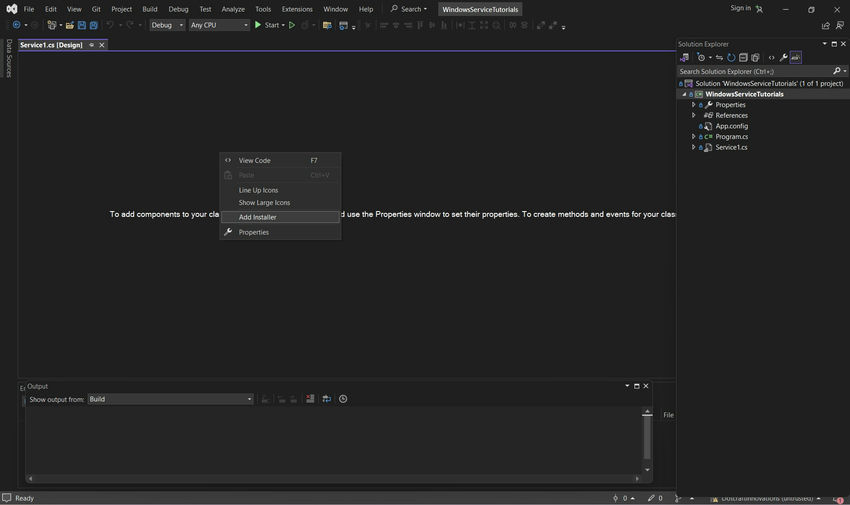Image resolution: width=850 pixels, height=505 pixels.
Task: Click the Search box in the title bar
Action: click(x=409, y=9)
